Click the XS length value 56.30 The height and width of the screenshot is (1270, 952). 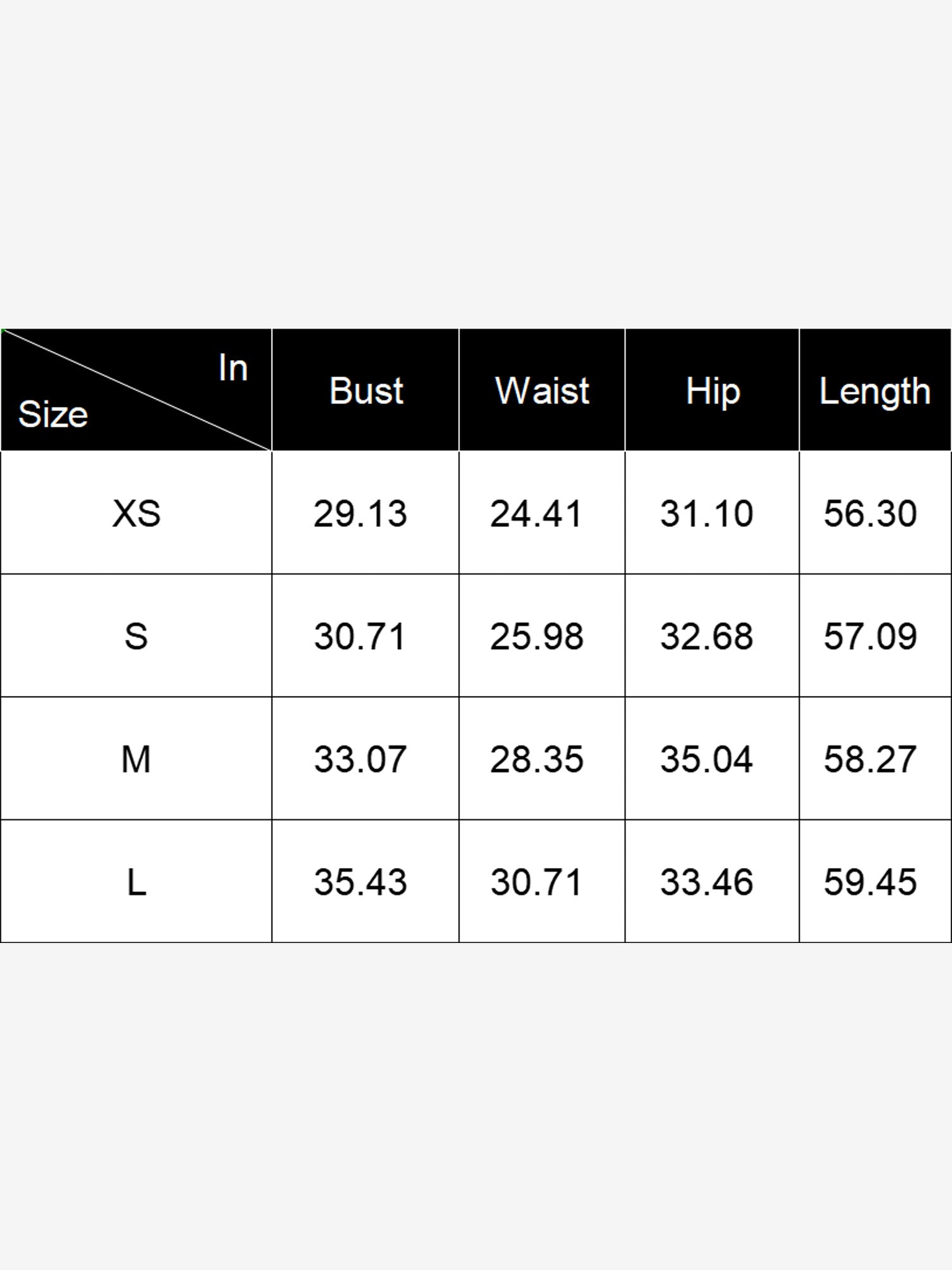point(870,513)
